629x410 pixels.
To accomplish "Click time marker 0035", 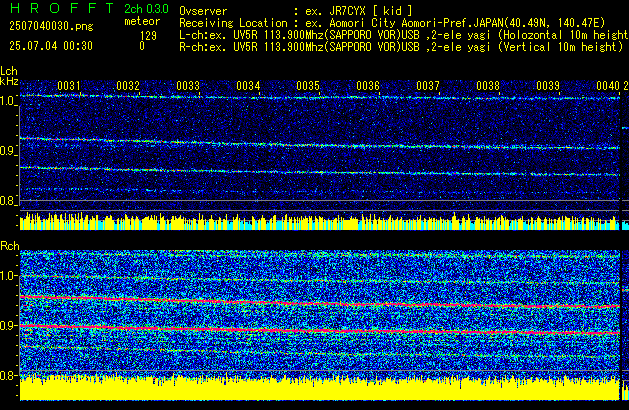I will [308, 86].
